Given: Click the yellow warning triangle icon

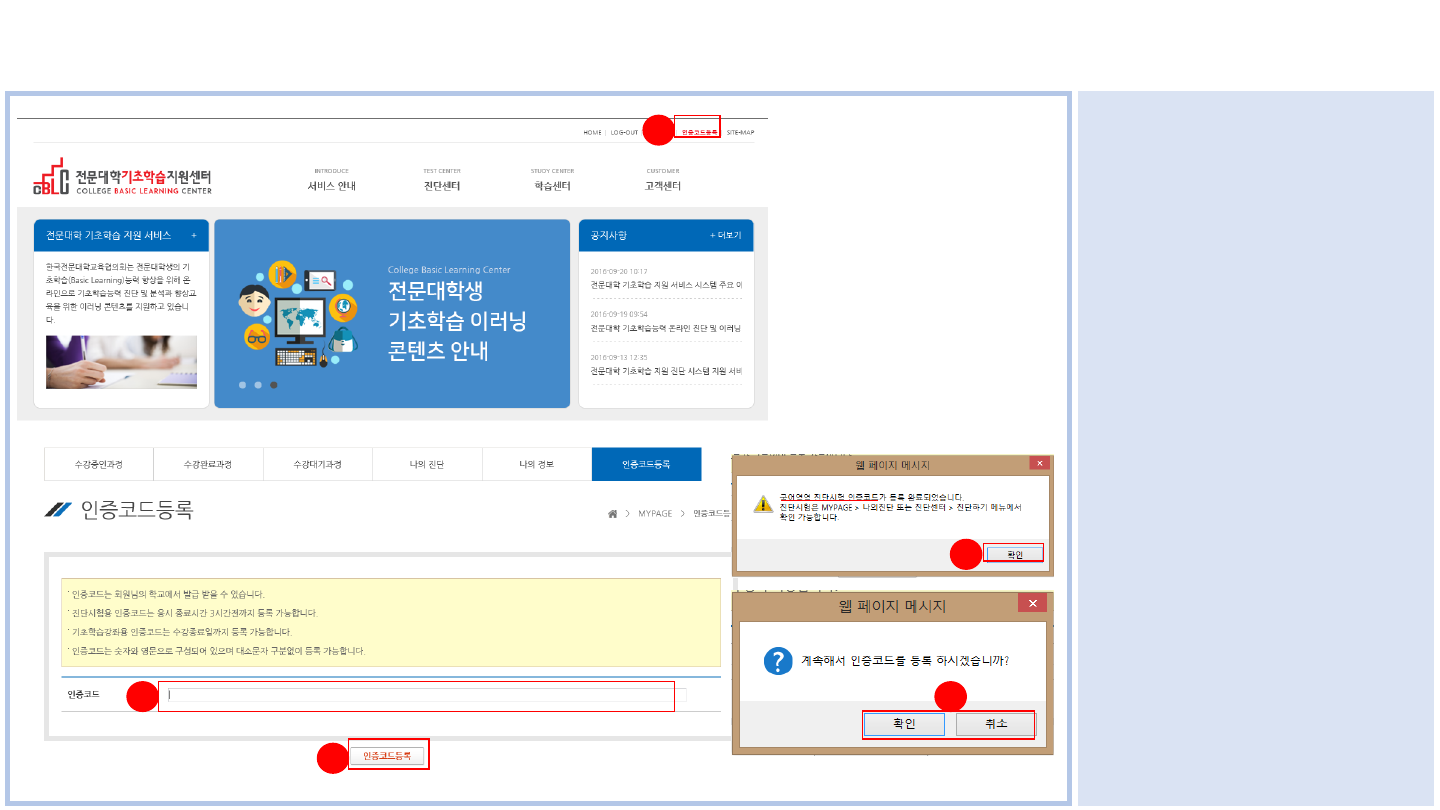Looking at the screenshot, I should pos(762,503).
